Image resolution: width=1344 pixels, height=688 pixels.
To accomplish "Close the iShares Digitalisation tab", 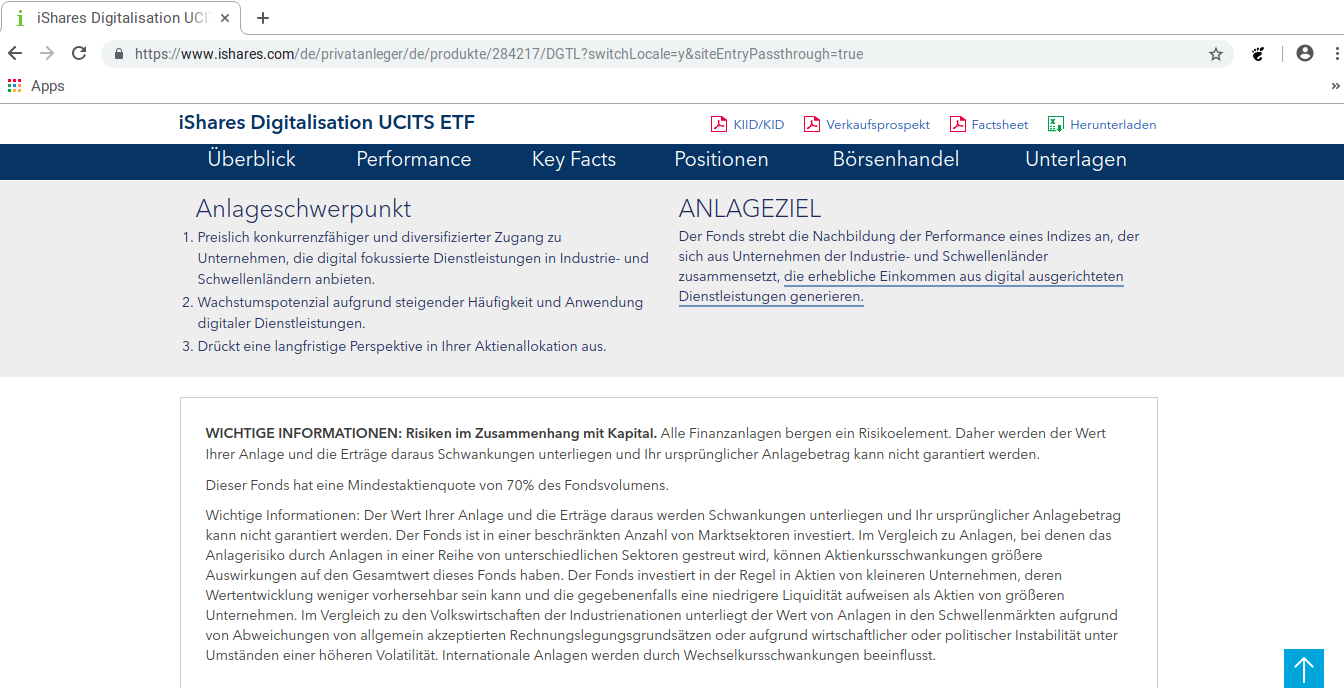I will point(224,18).
